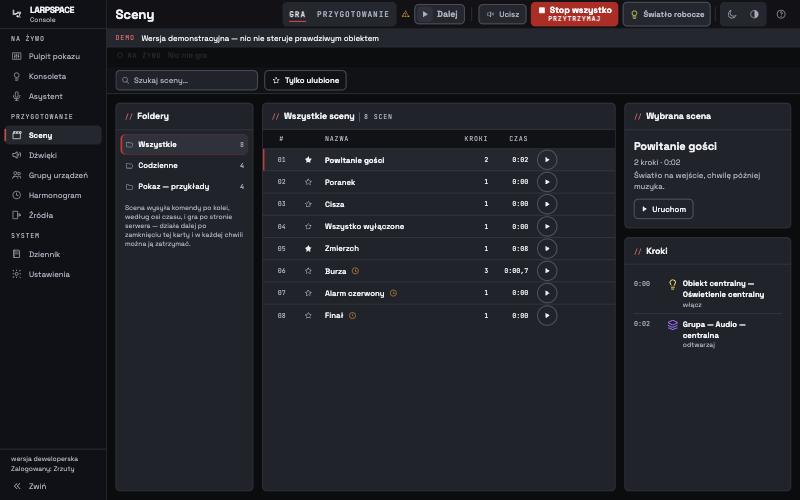Favorite the Burza scene star

308,271
